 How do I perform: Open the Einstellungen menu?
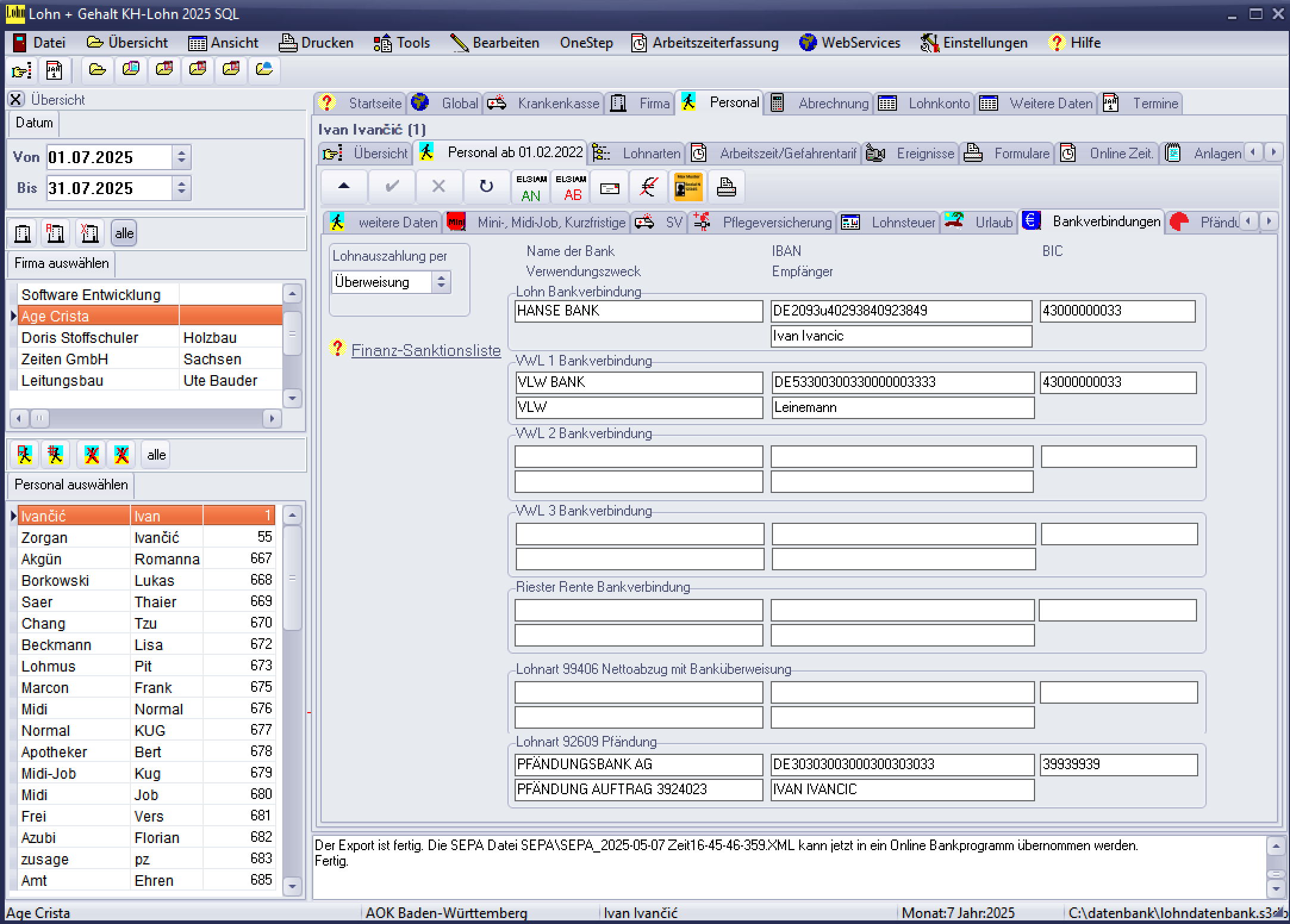[x=974, y=43]
